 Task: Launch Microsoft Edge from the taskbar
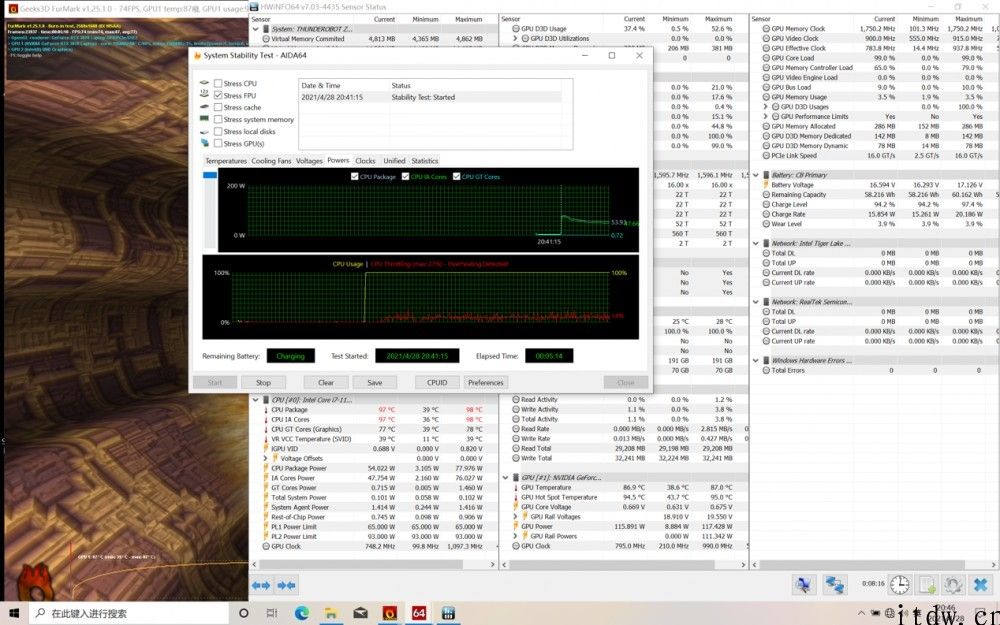coord(302,613)
